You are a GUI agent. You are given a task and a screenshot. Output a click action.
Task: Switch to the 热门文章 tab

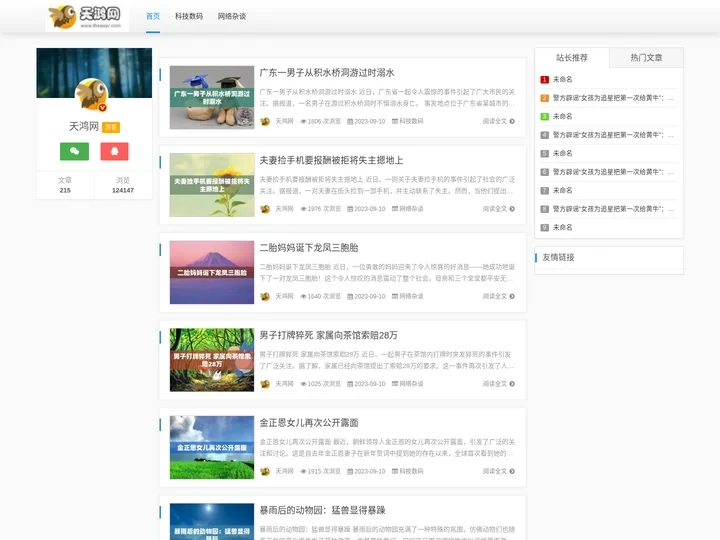coord(646,57)
